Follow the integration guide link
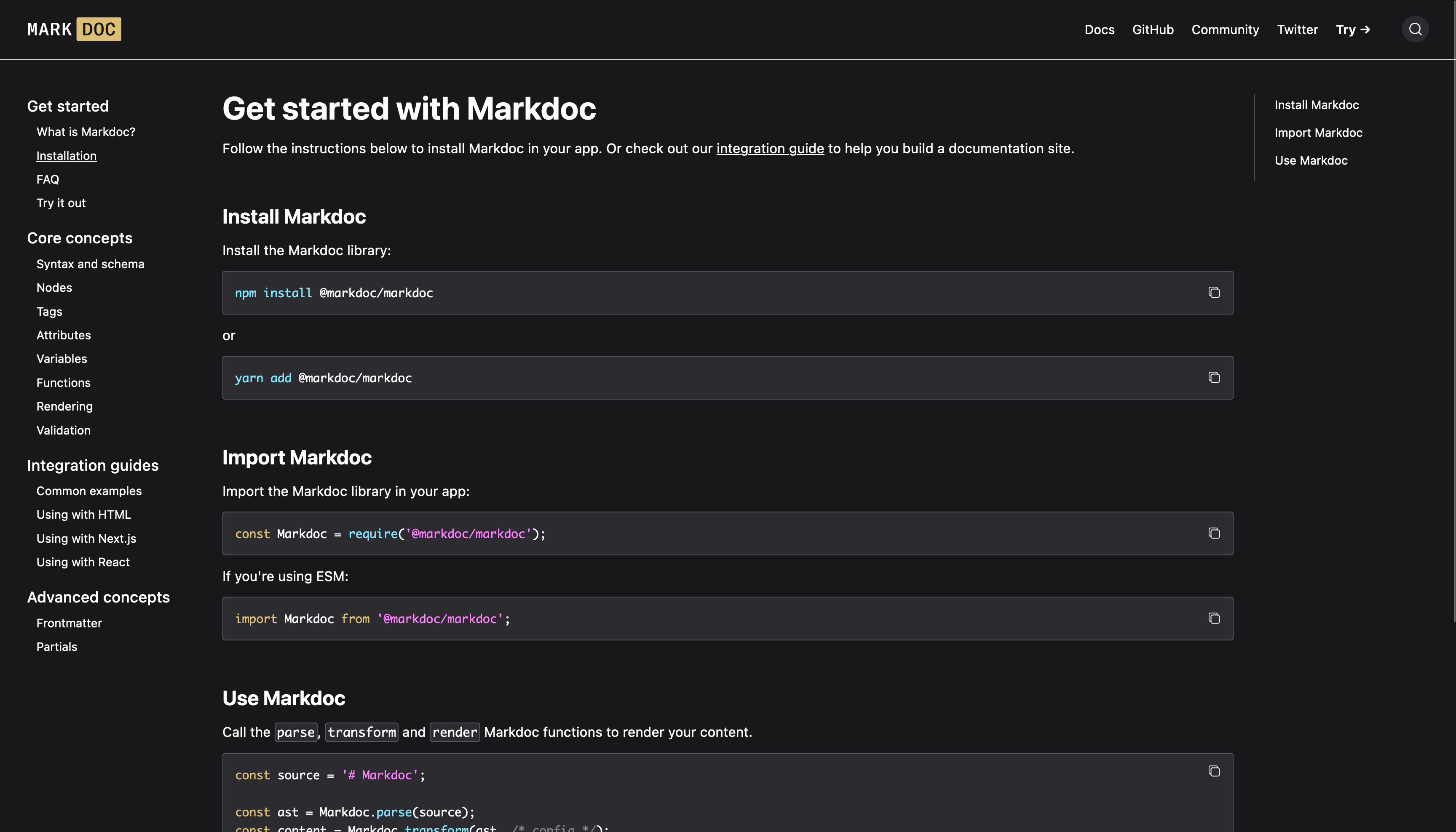This screenshot has width=1456, height=832. 769,149
